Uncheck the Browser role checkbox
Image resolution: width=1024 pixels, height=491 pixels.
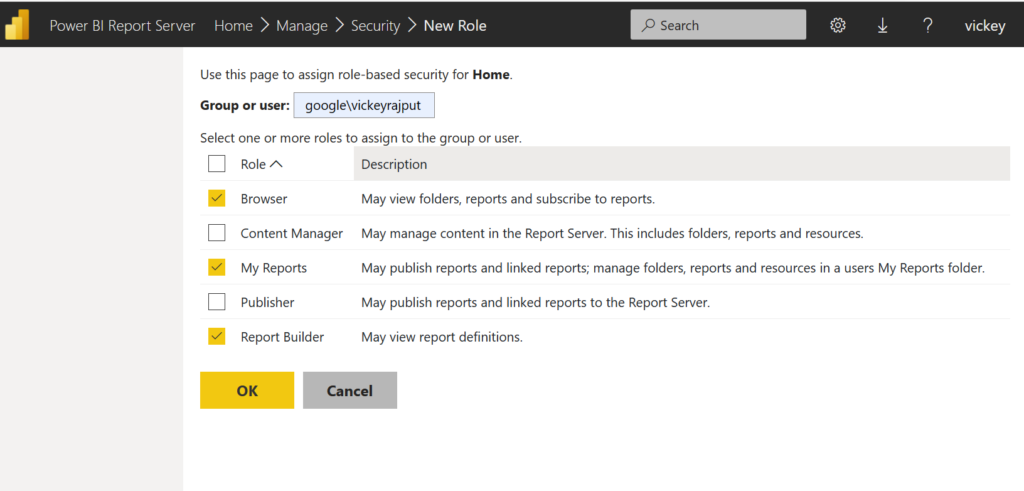pyautogui.click(x=217, y=198)
